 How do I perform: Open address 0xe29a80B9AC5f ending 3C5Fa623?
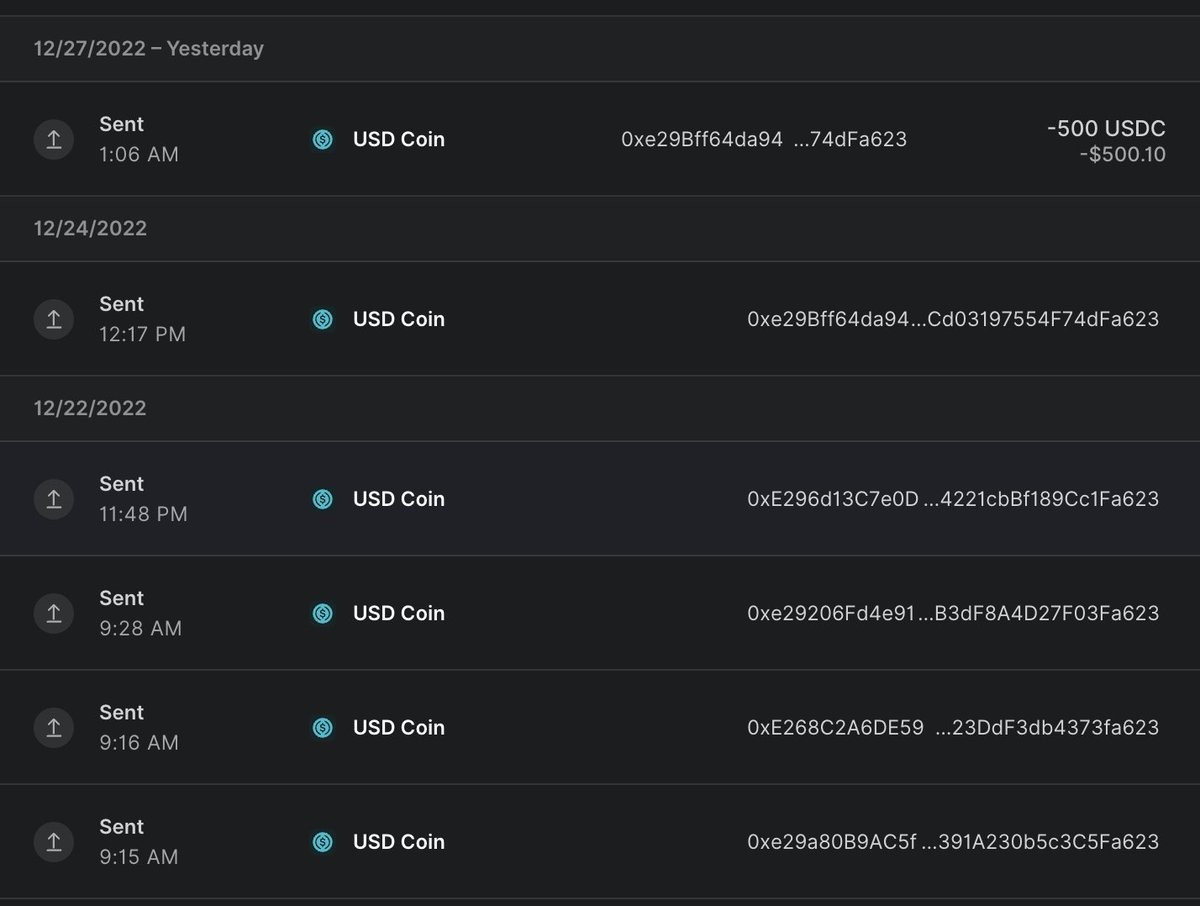pyautogui.click(x=953, y=841)
